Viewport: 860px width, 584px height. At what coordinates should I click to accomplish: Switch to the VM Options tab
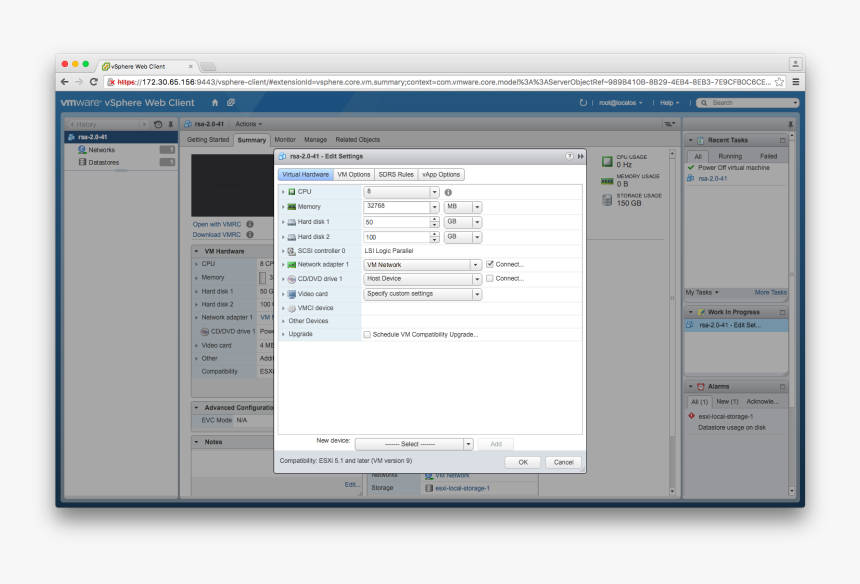pos(354,174)
